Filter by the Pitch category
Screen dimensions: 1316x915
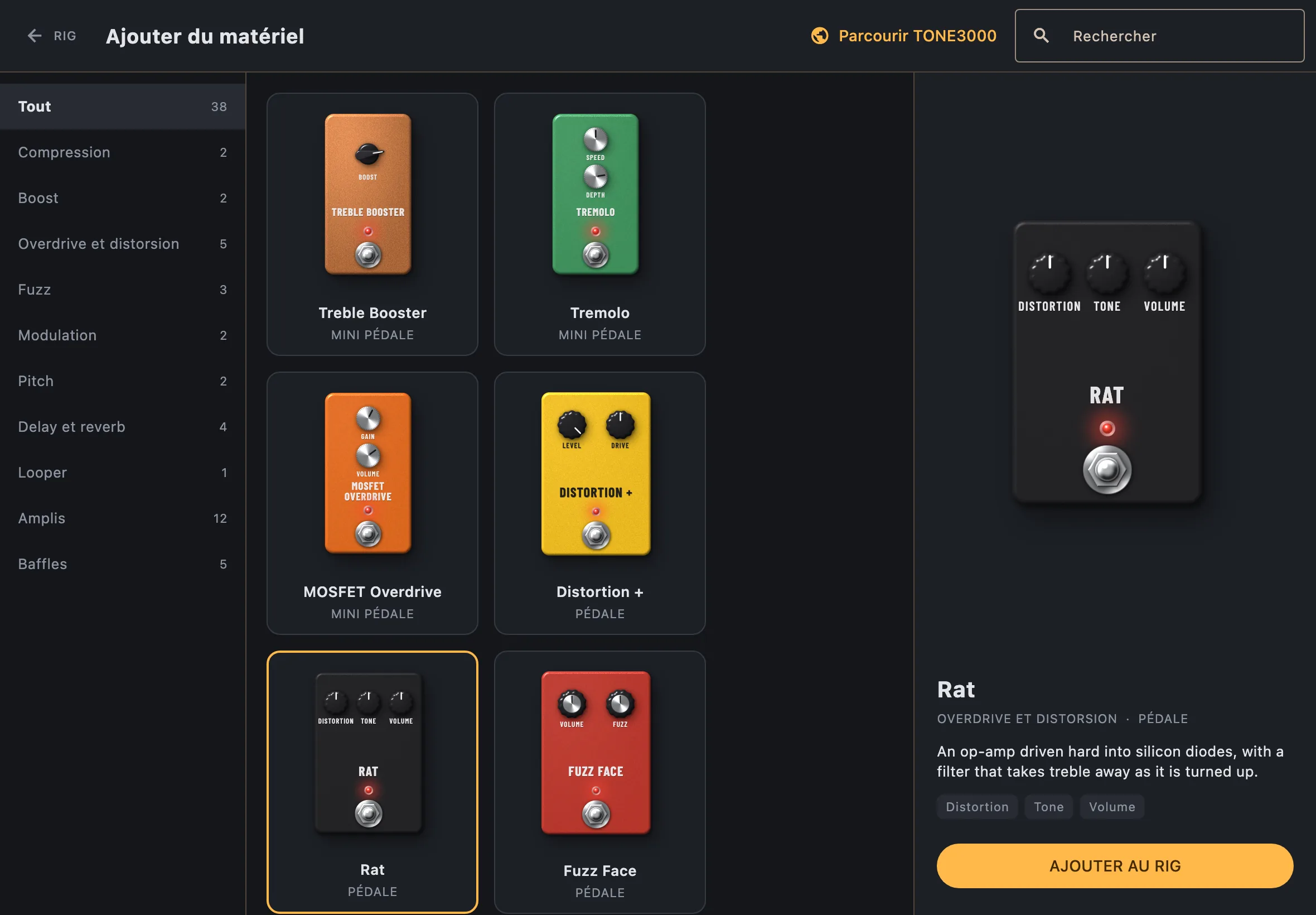pyautogui.click(x=123, y=381)
